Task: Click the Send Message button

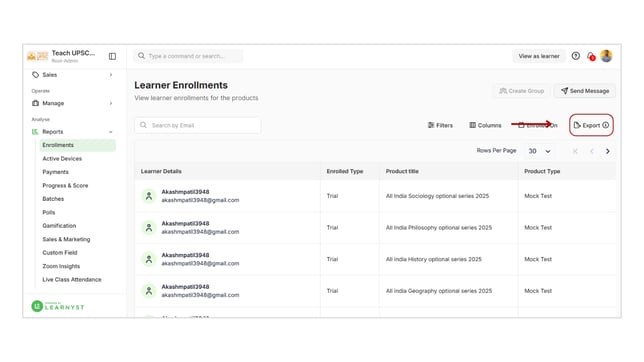Action: click(585, 91)
